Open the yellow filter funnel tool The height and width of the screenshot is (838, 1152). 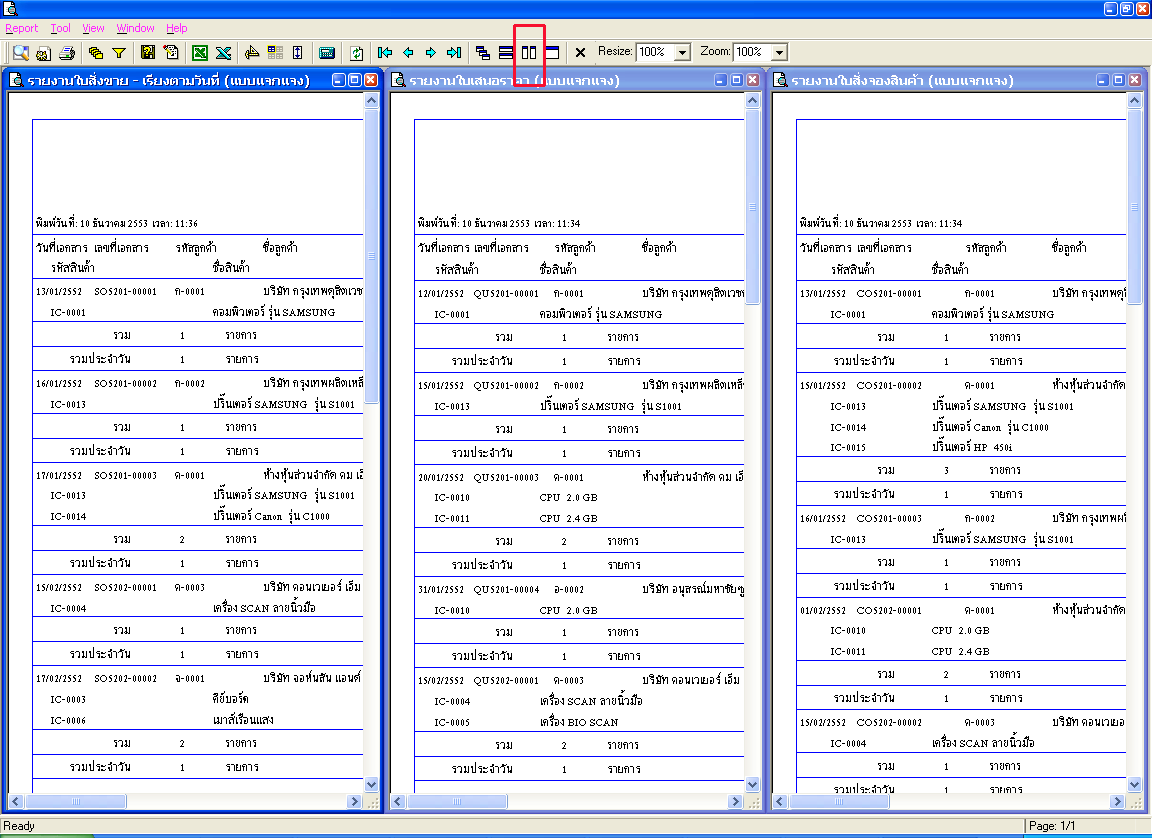click(x=118, y=53)
